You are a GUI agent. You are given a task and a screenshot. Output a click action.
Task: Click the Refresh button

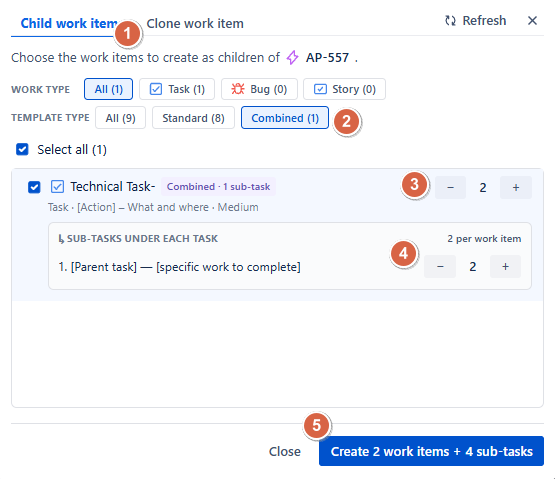point(475,21)
